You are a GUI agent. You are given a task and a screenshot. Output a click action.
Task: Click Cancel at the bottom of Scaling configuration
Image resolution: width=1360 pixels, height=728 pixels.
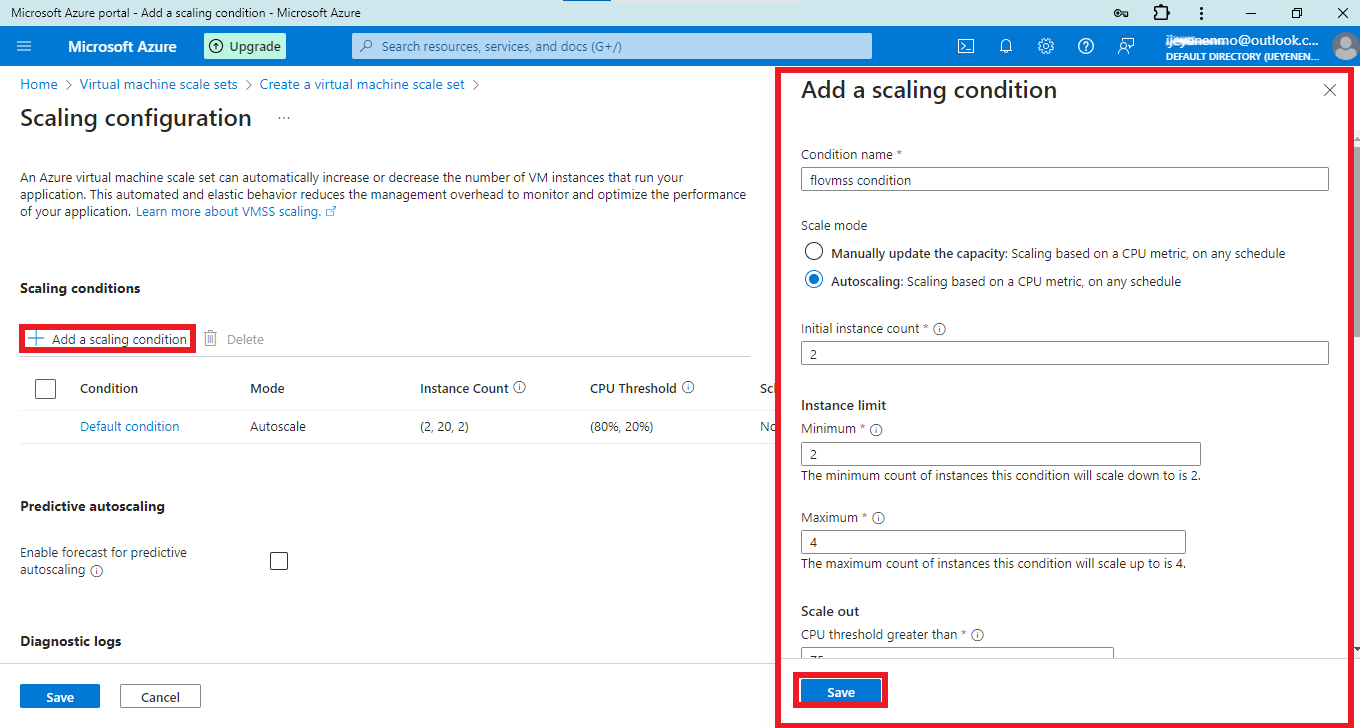[160, 696]
